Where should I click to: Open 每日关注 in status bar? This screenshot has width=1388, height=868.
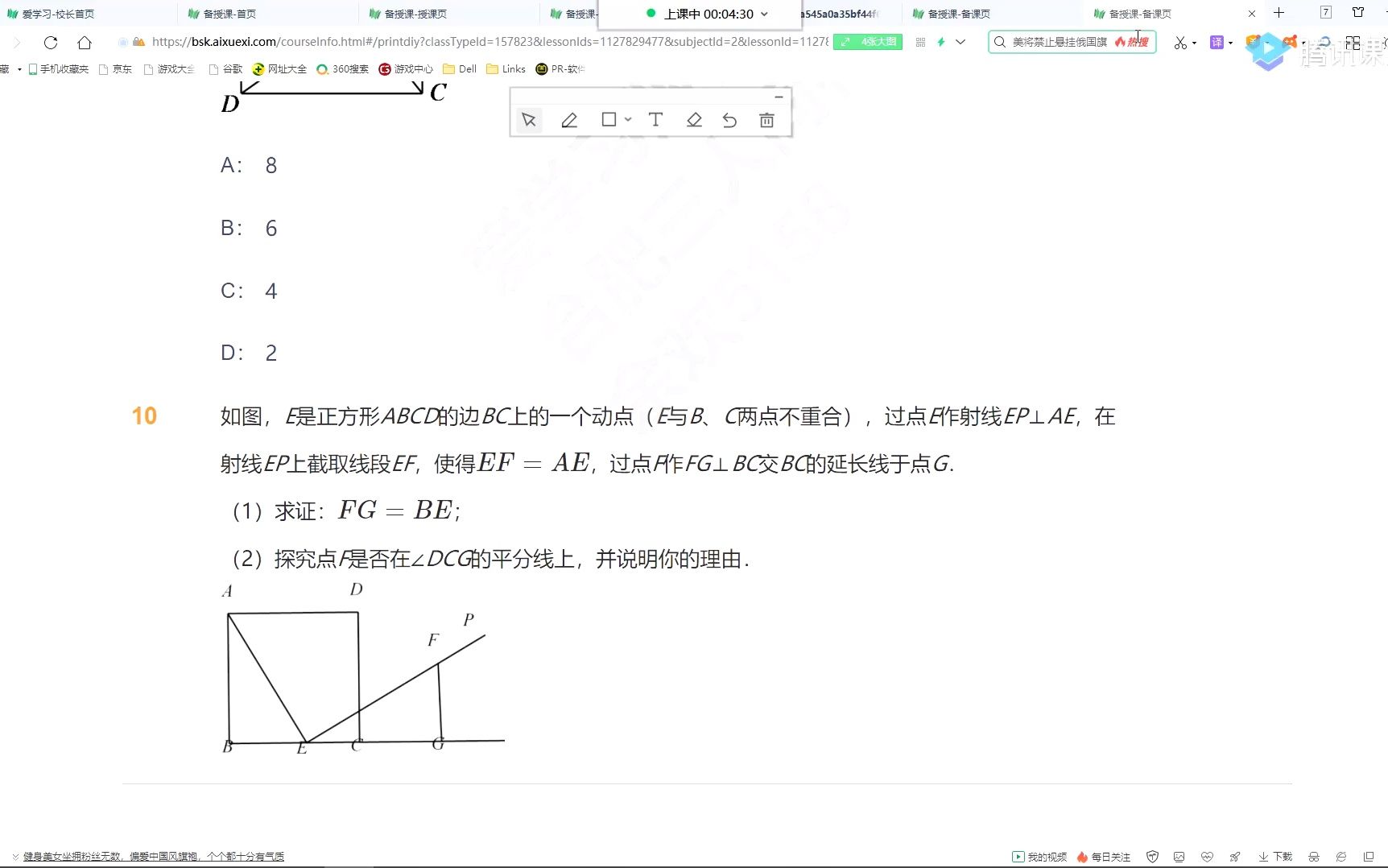click(x=1104, y=857)
